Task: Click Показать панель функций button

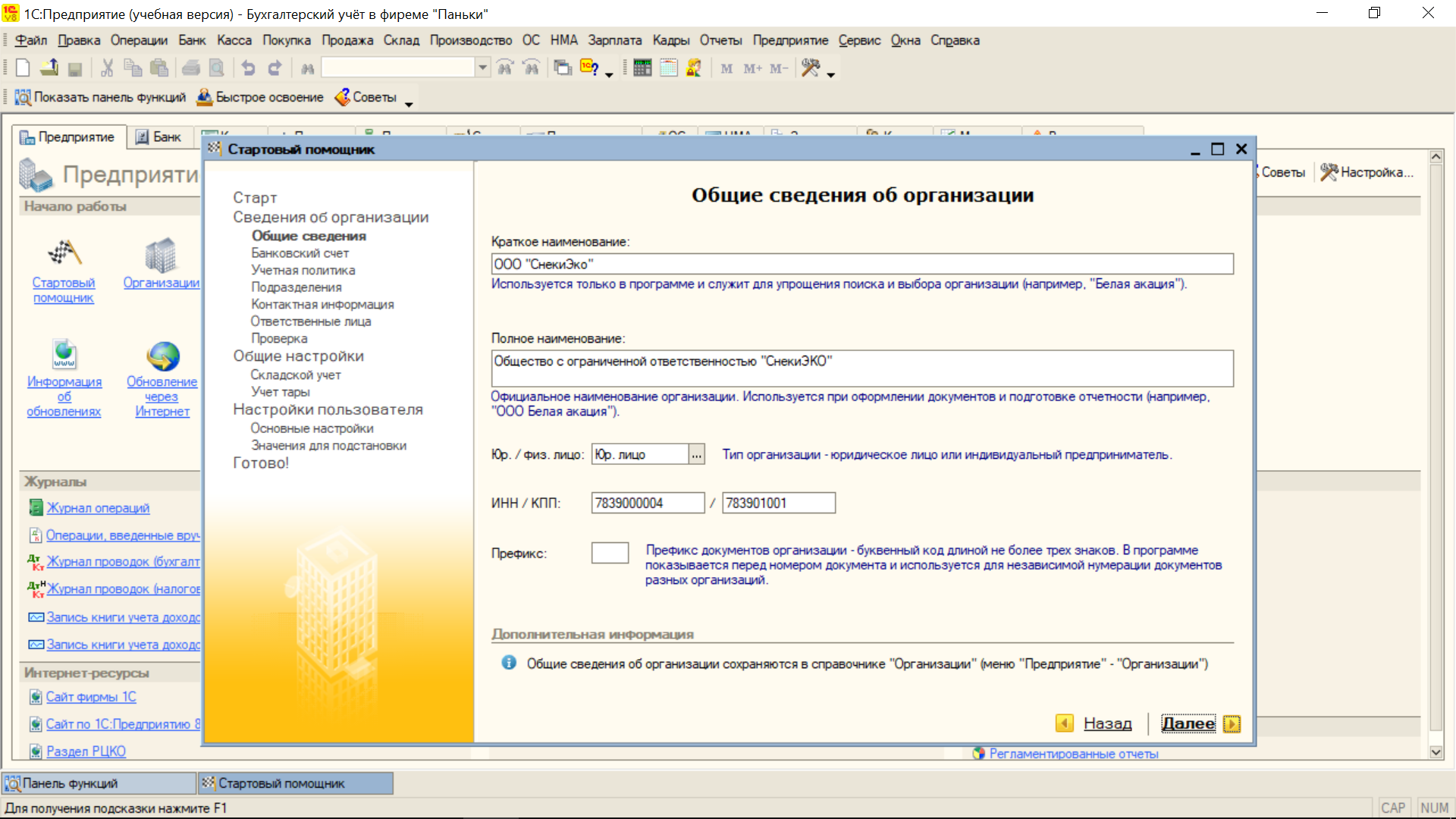Action: [100, 97]
